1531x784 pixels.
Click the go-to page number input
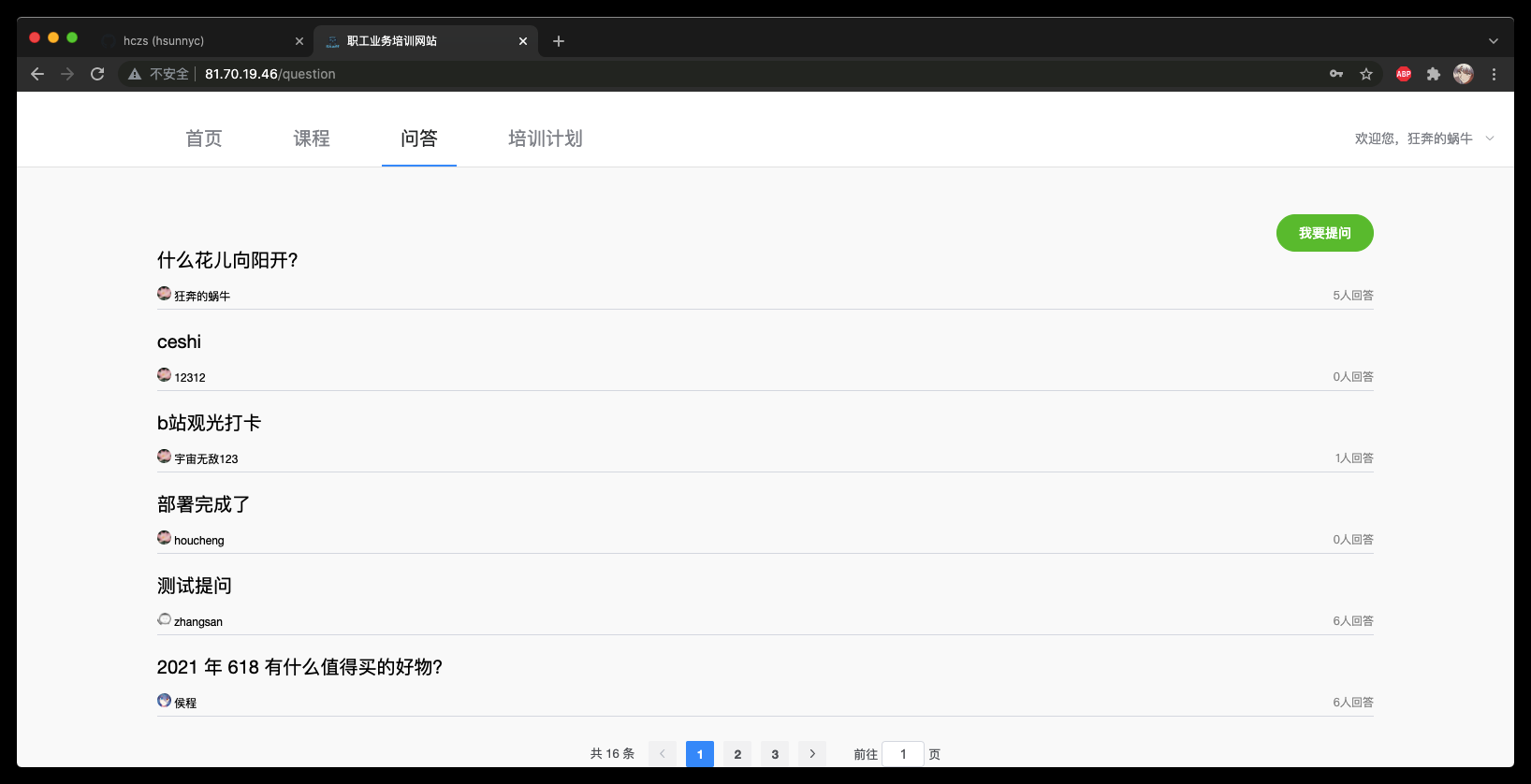[x=903, y=754]
